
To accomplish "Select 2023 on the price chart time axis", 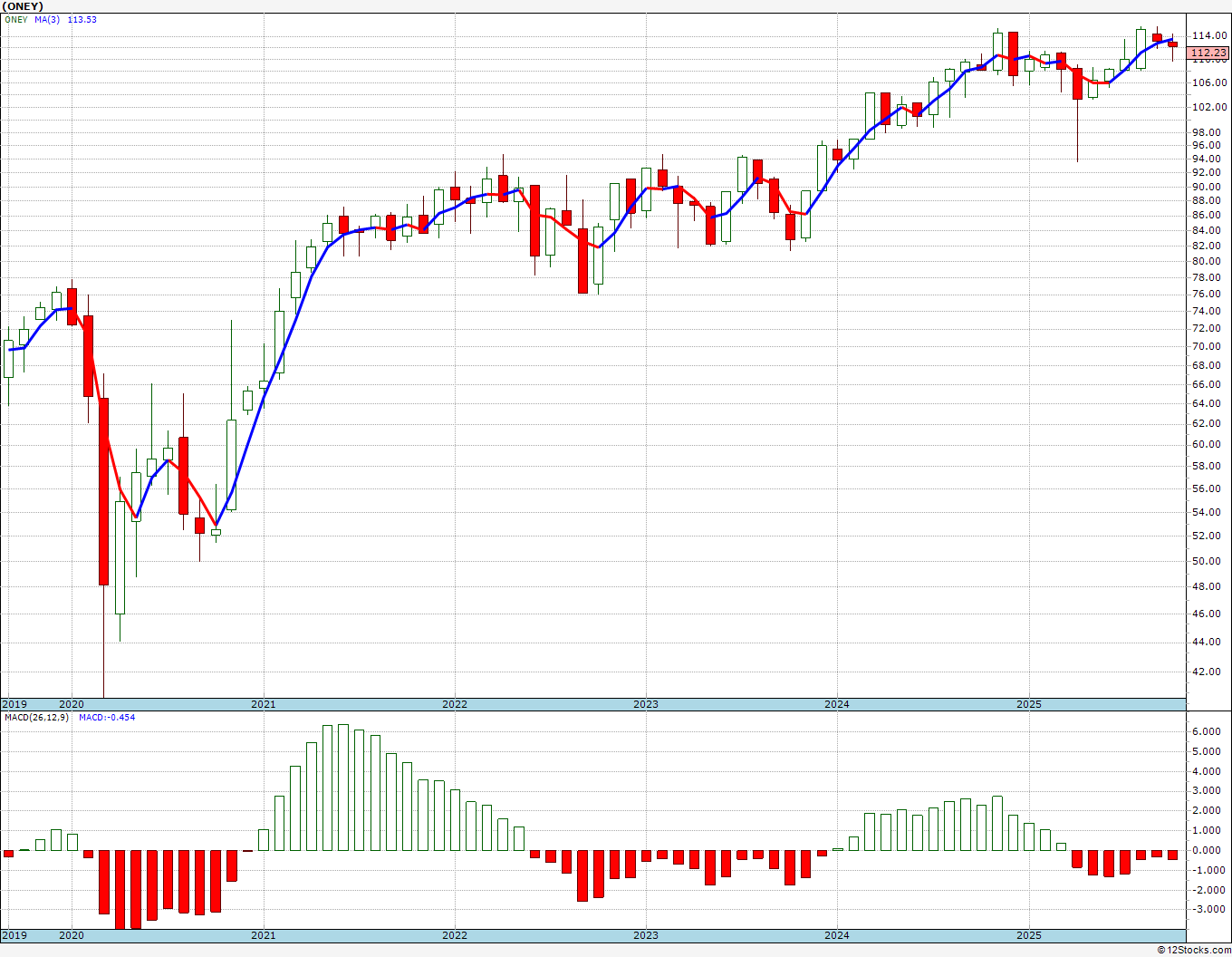I will tap(646, 704).
